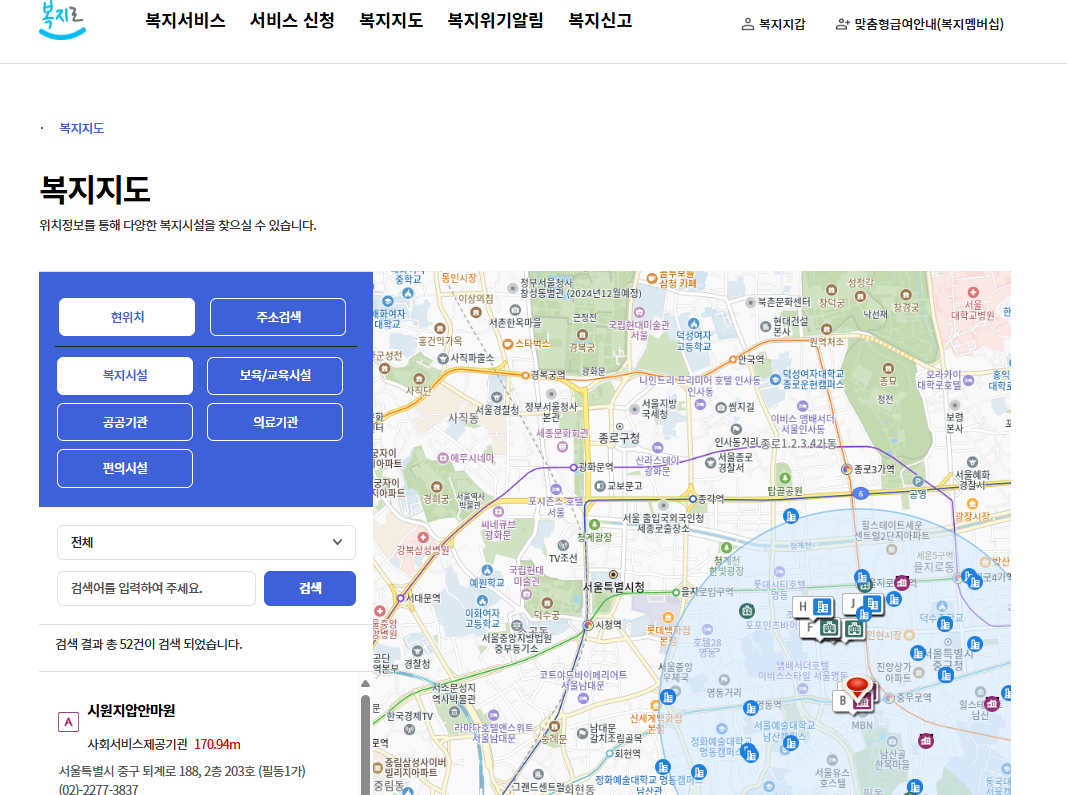Screen dimensions: 1067x795
Task: Toggle 보육/교육시설 facility filter
Action: tap(275, 376)
